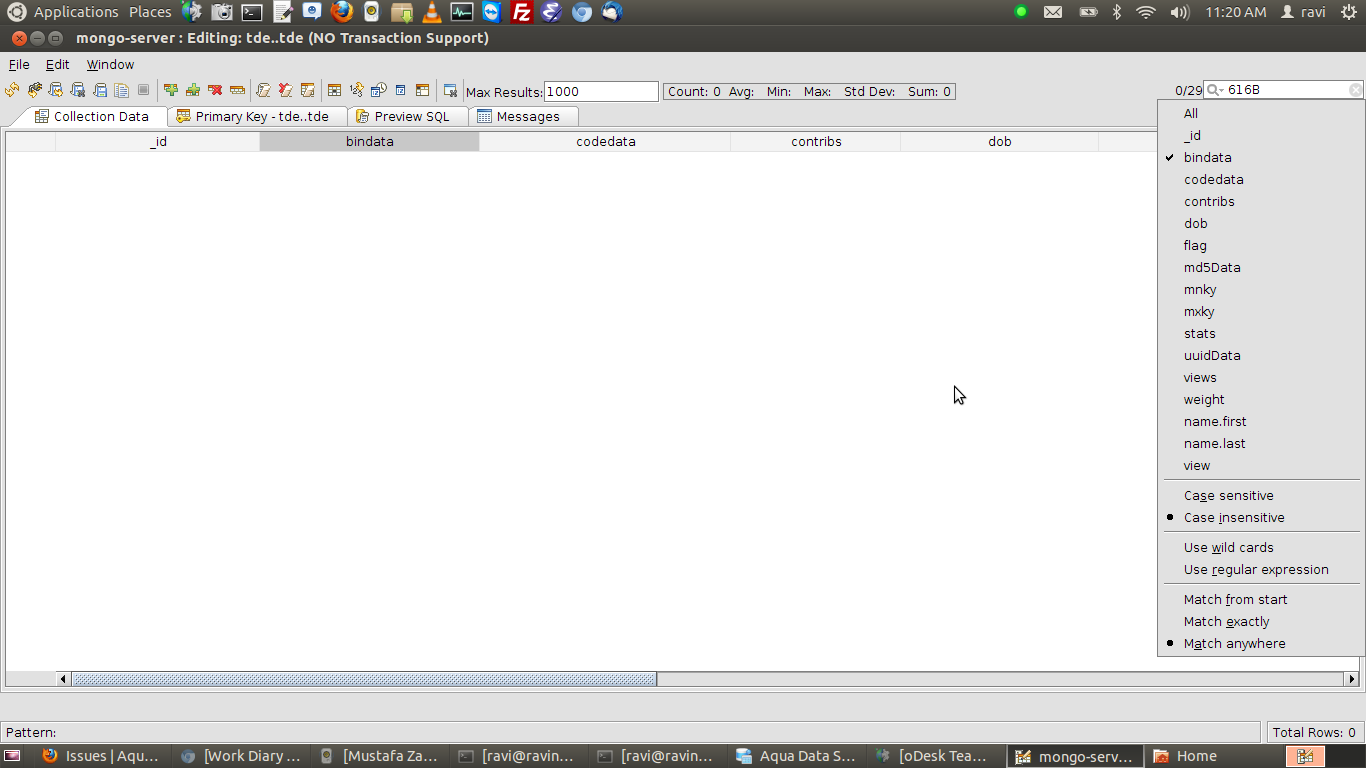Screen dimensions: 1366x768
Task: Open Firefox from the top panel
Action: [x=342, y=12]
